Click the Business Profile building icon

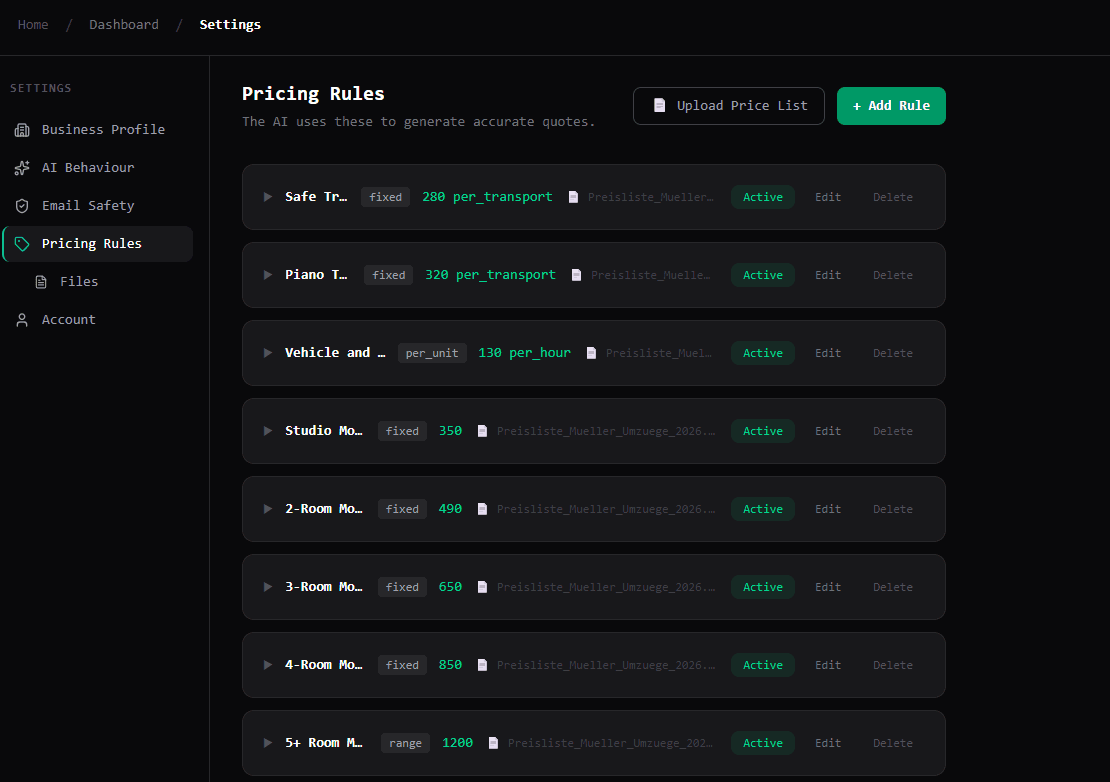(x=22, y=130)
